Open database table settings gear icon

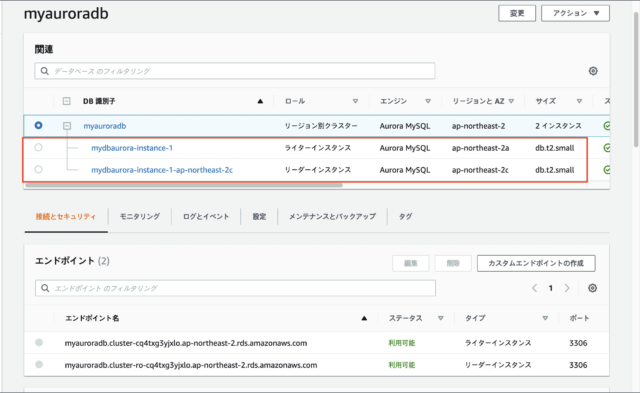click(593, 71)
